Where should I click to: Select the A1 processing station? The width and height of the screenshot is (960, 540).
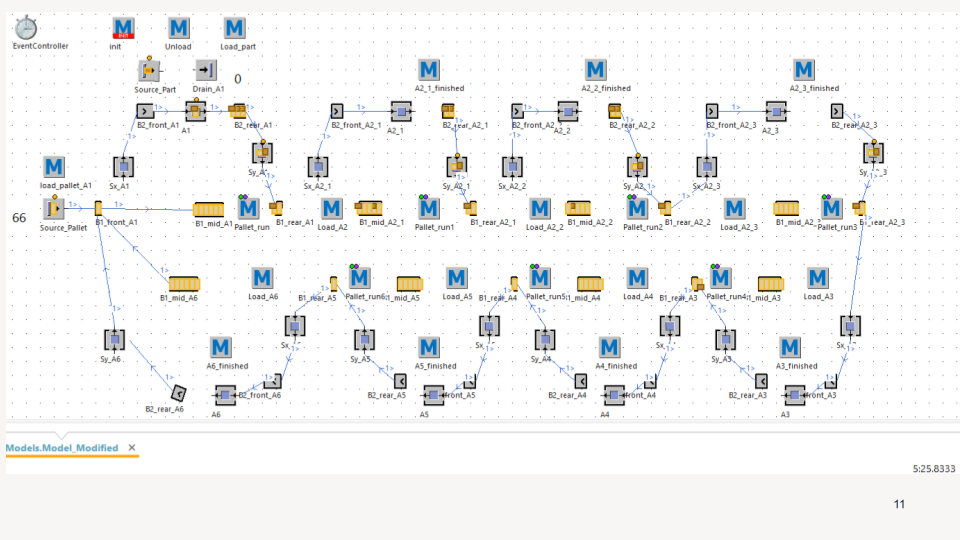tap(196, 111)
